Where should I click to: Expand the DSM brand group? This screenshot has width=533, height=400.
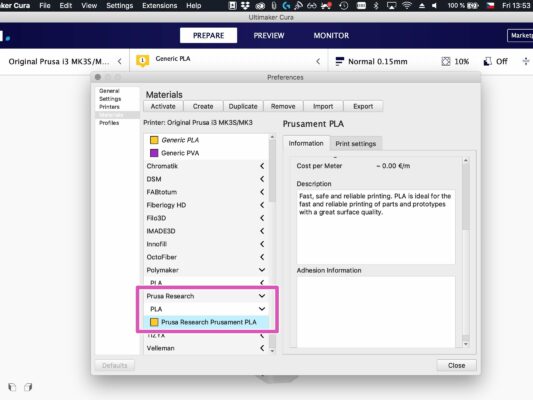pyautogui.click(x=262, y=179)
